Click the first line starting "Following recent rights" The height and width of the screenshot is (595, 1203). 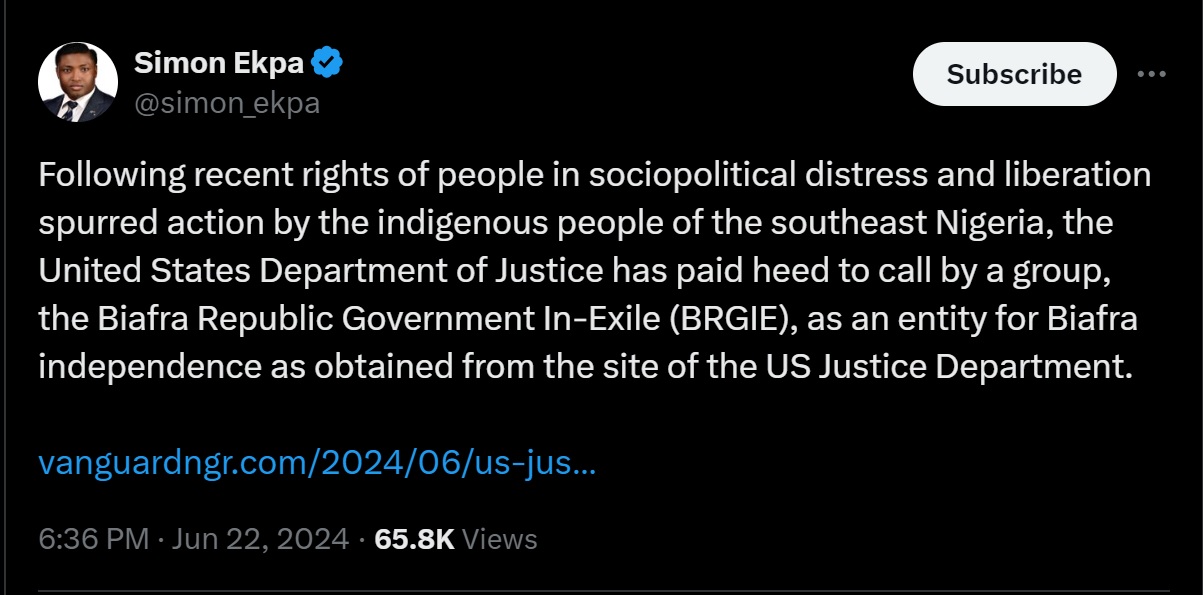[595, 174]
